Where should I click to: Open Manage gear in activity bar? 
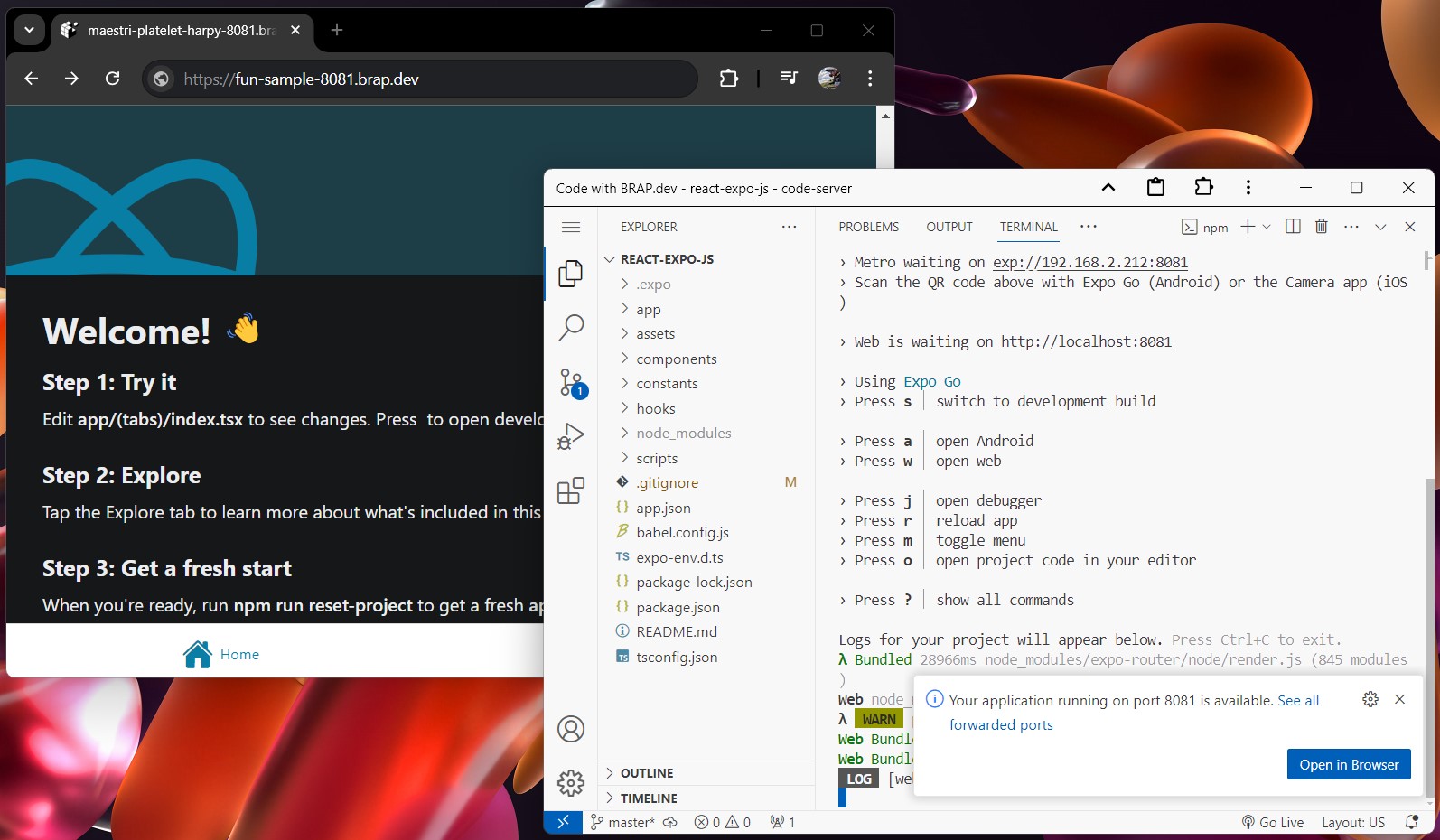point(571,782)
